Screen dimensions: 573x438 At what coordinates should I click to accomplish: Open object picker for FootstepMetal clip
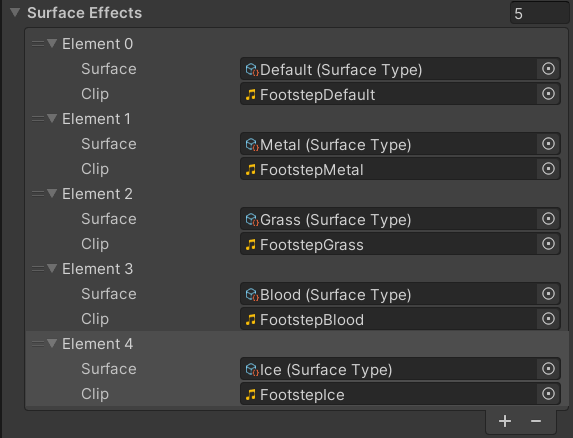point(548,169)
